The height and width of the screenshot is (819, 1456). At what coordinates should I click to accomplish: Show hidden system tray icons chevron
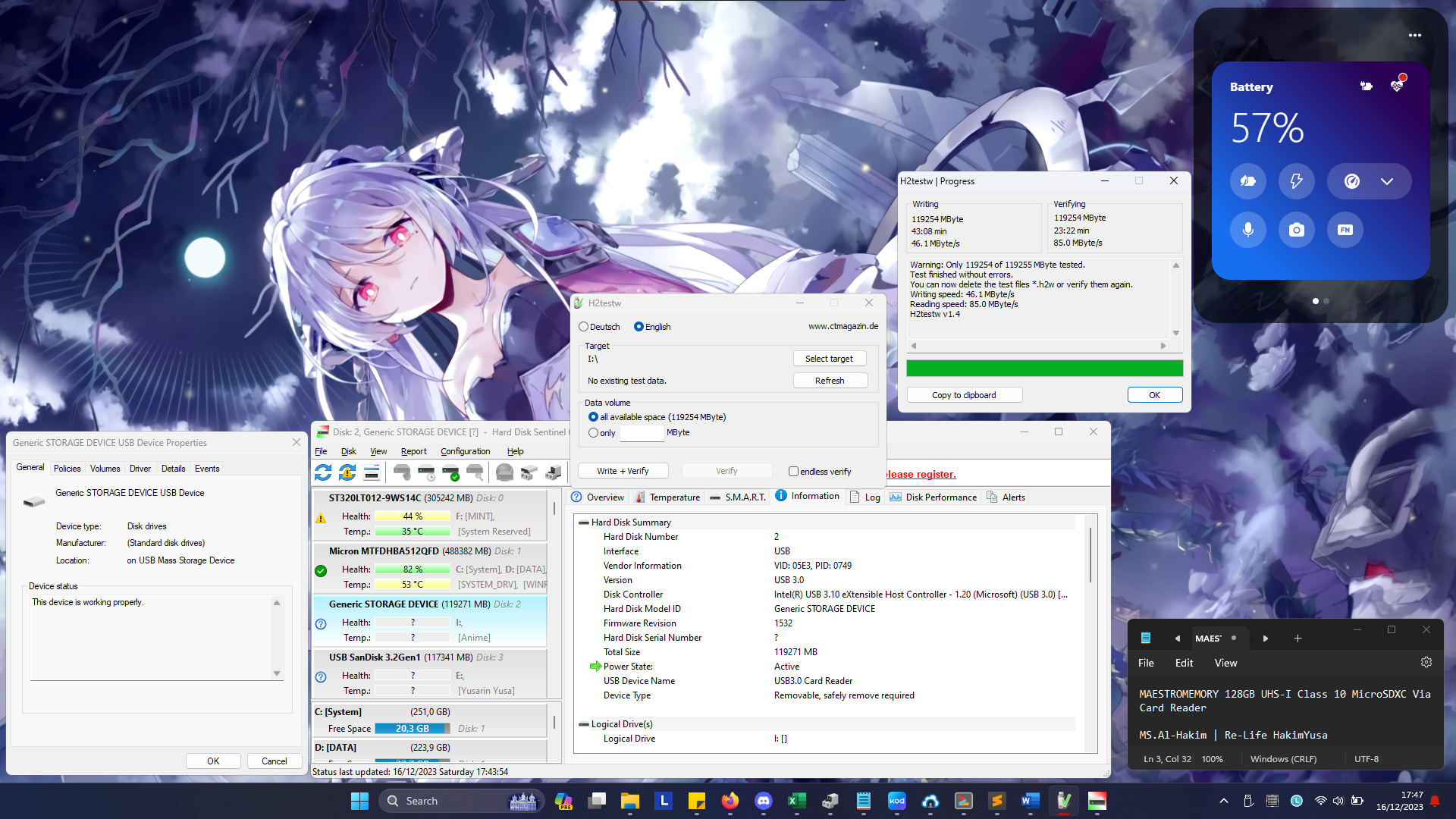[1224, 801]
